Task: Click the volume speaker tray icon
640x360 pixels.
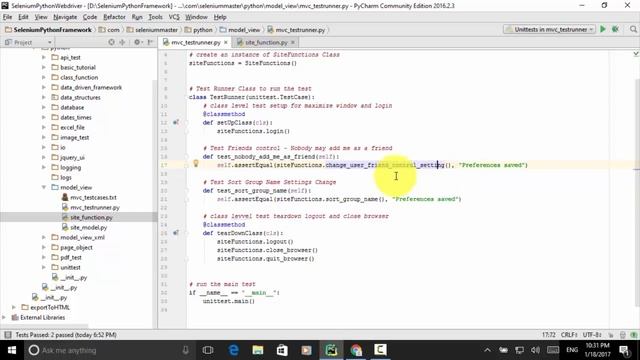Action: click(x=535, y=350)
